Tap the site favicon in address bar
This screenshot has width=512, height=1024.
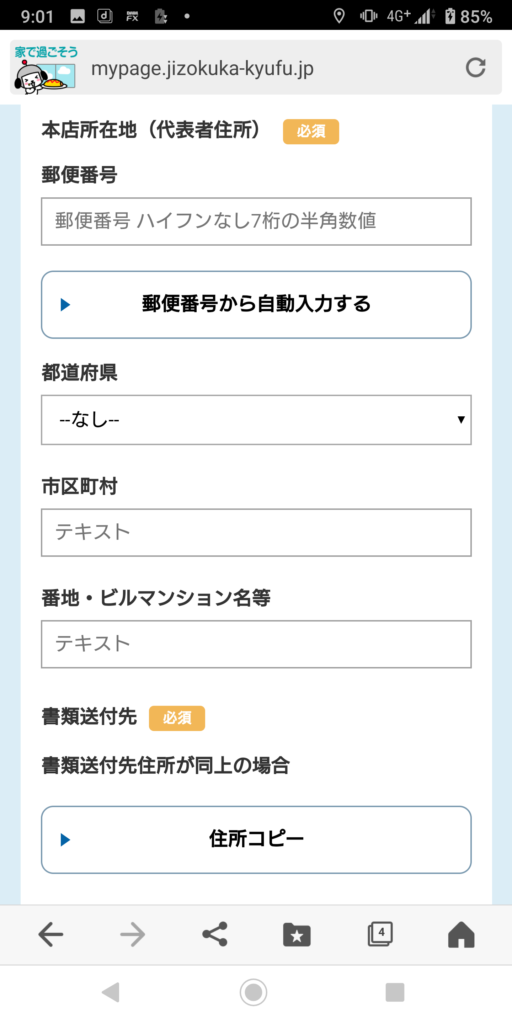(46, 68)
